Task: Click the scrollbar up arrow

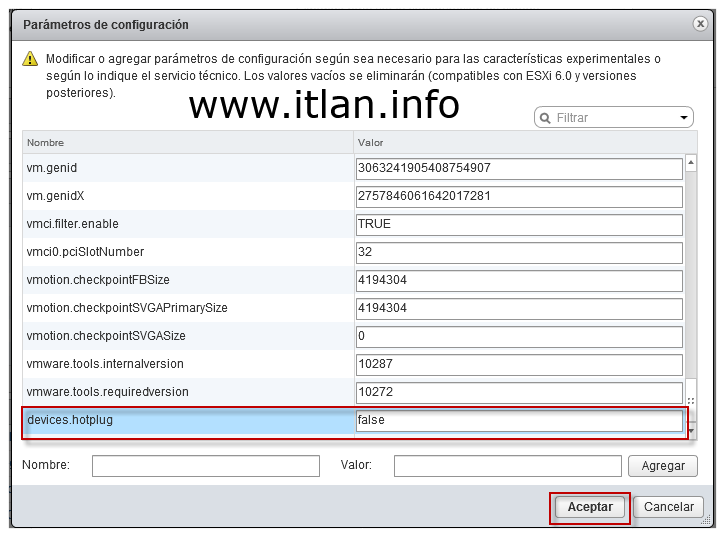Action: click(x=690, y=162)
